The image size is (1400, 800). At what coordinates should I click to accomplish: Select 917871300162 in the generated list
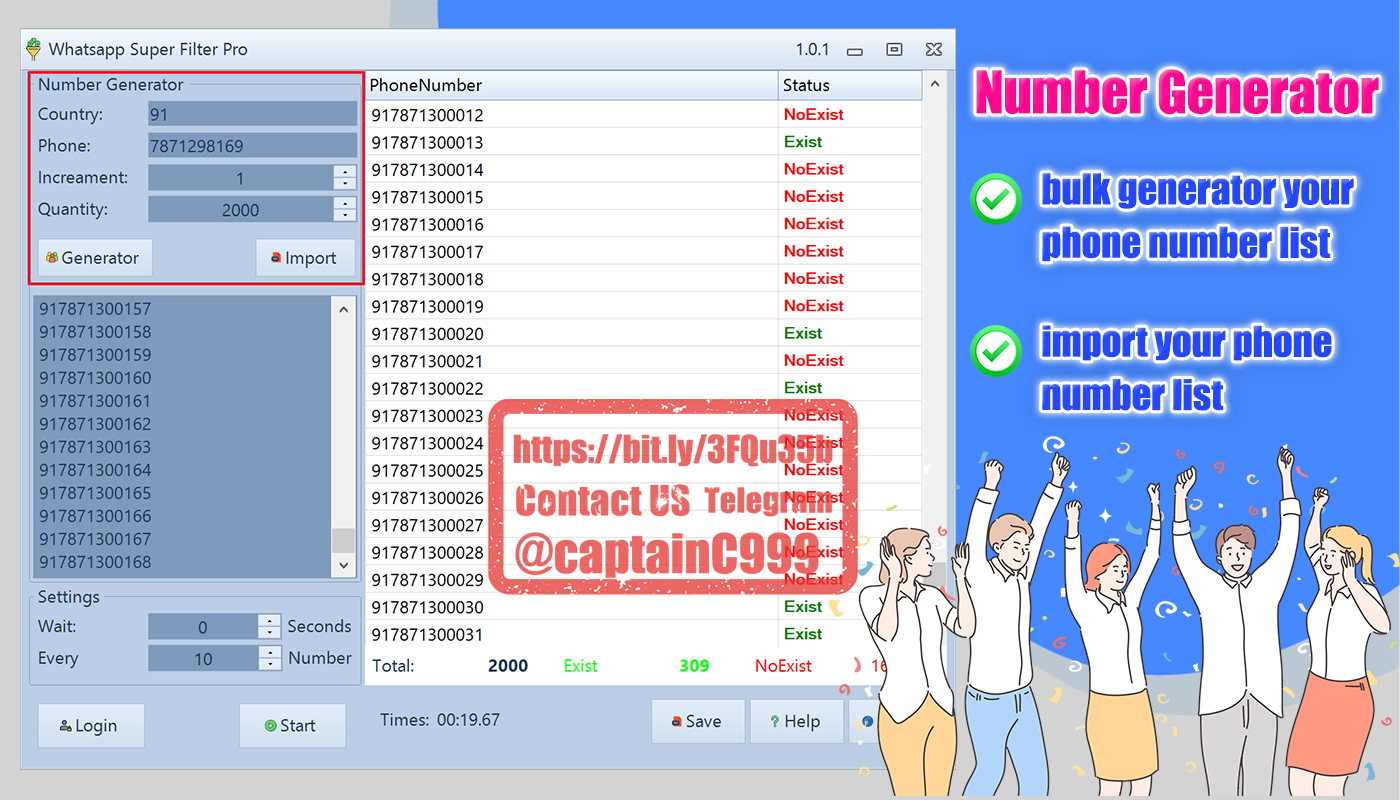(95, 424)
